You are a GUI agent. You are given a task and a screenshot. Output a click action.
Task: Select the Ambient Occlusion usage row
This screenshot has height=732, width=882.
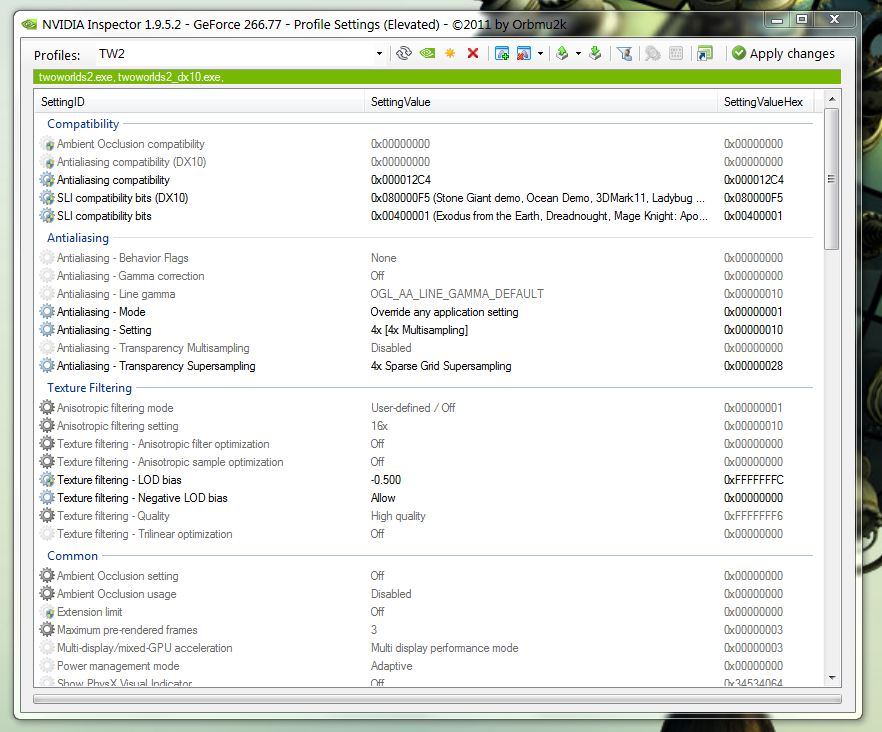pos(425,594)
